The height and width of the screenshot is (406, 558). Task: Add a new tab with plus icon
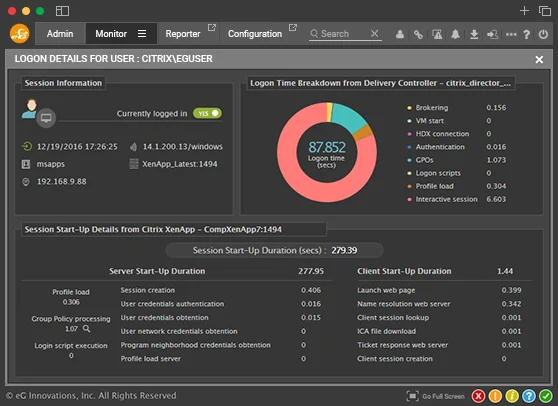524,11
